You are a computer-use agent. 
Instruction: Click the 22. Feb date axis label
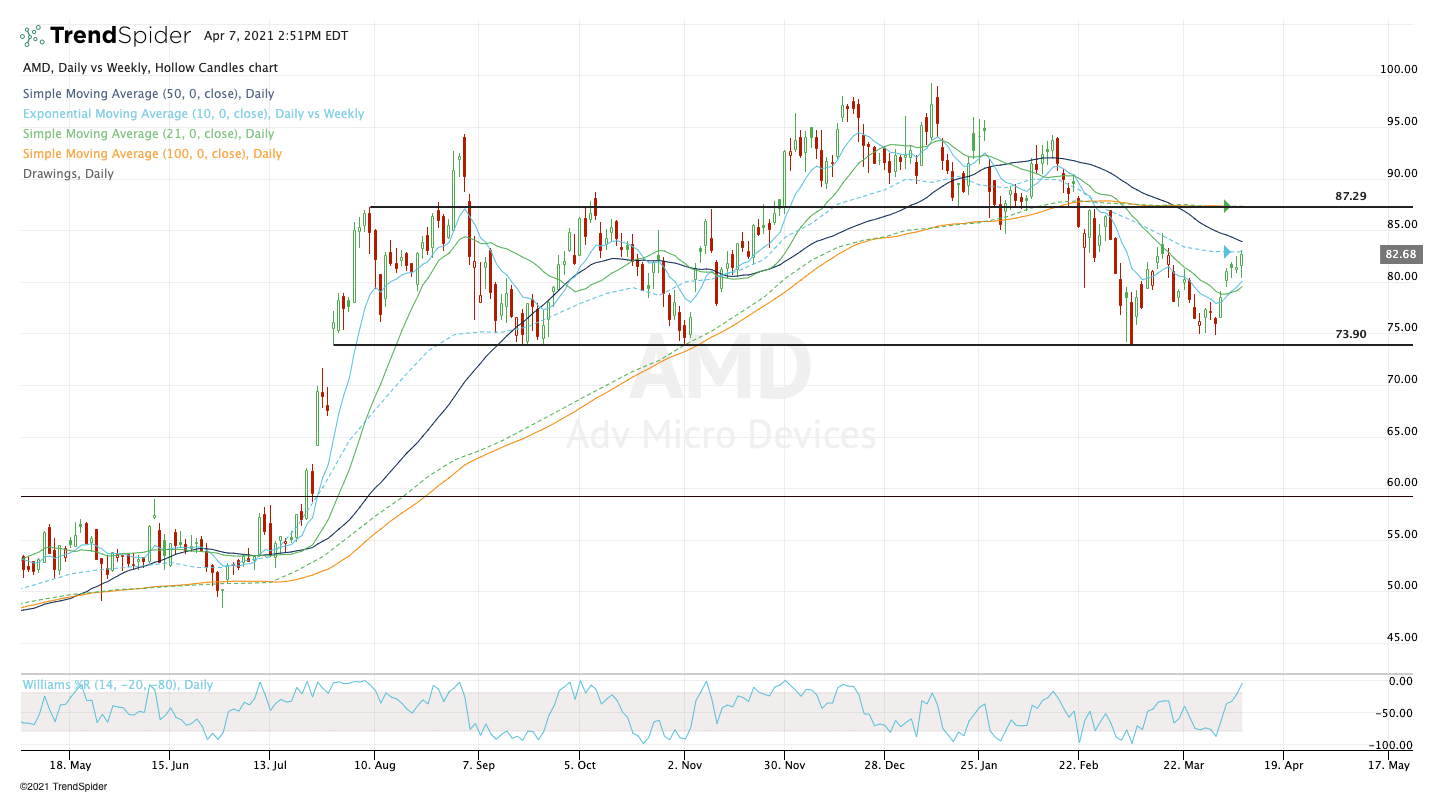[x=1079, y=767]
